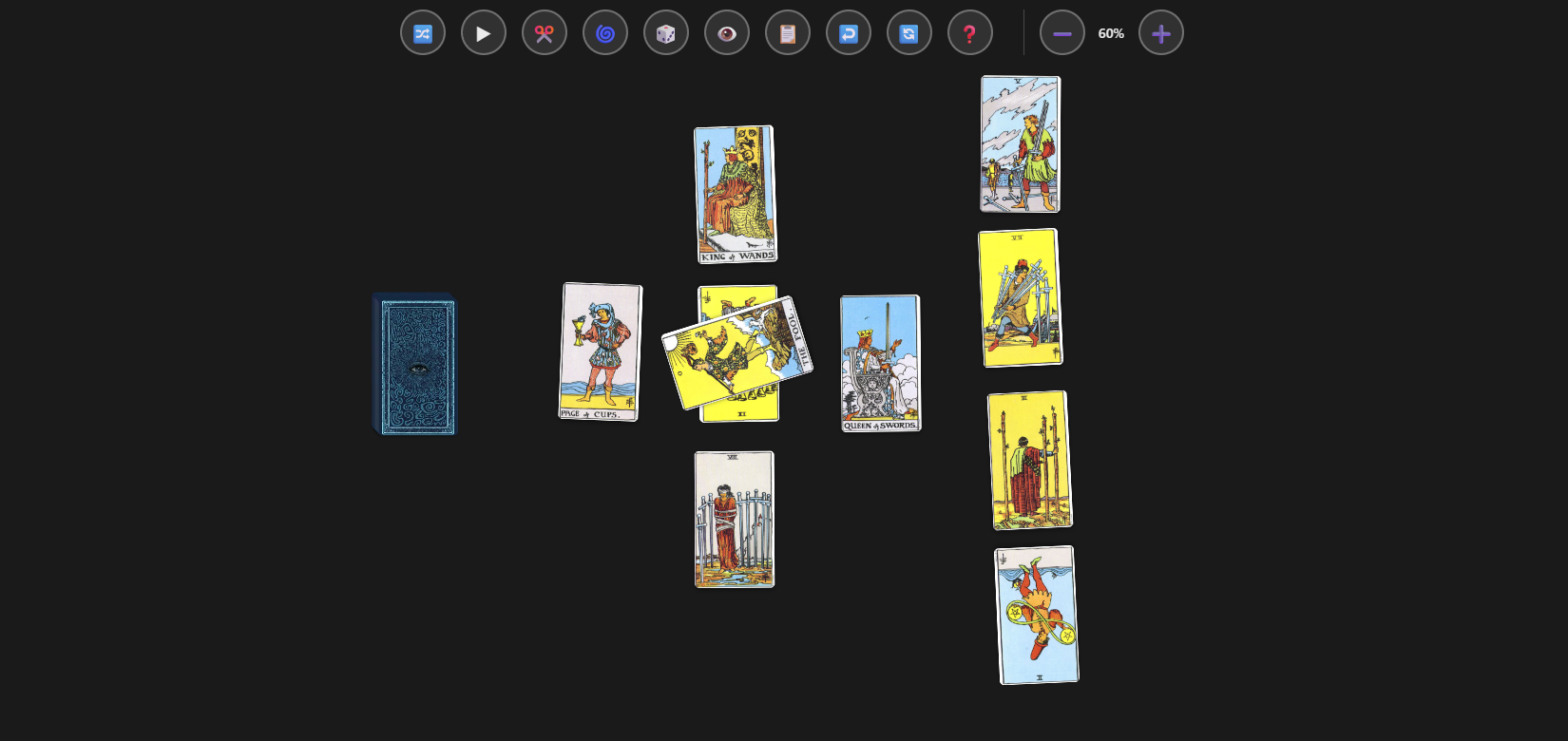Image resolution: width=1568 pixels, height=741 pixels.
Task: Decrease zoom with the minus button
Action: coord(1062,33)
